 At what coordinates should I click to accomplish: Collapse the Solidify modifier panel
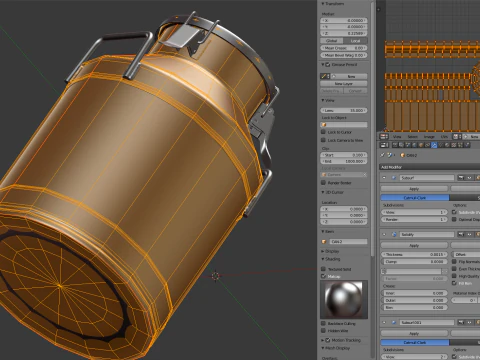point(384,234)
